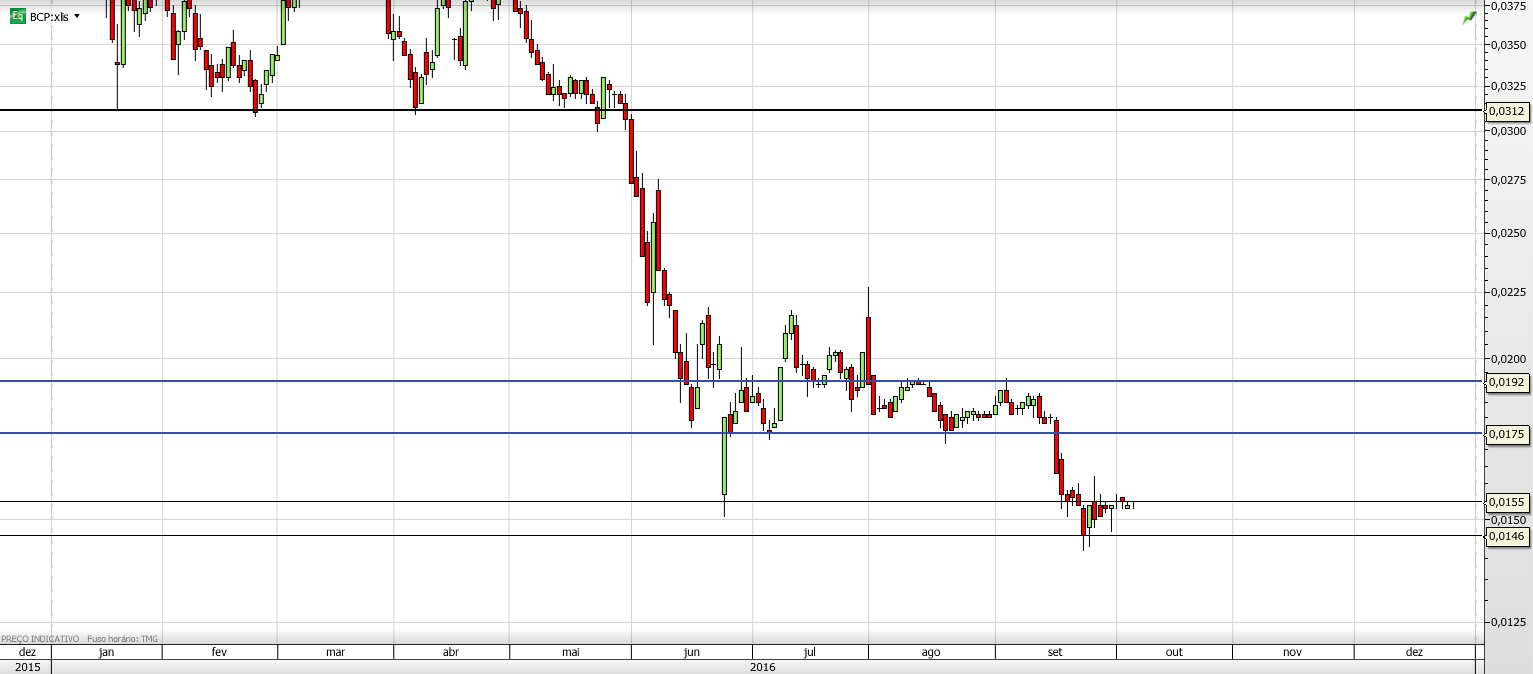Click the 0,0275 price axis value
This screenshot has width=1533, height=674.
click(1508, 180)
